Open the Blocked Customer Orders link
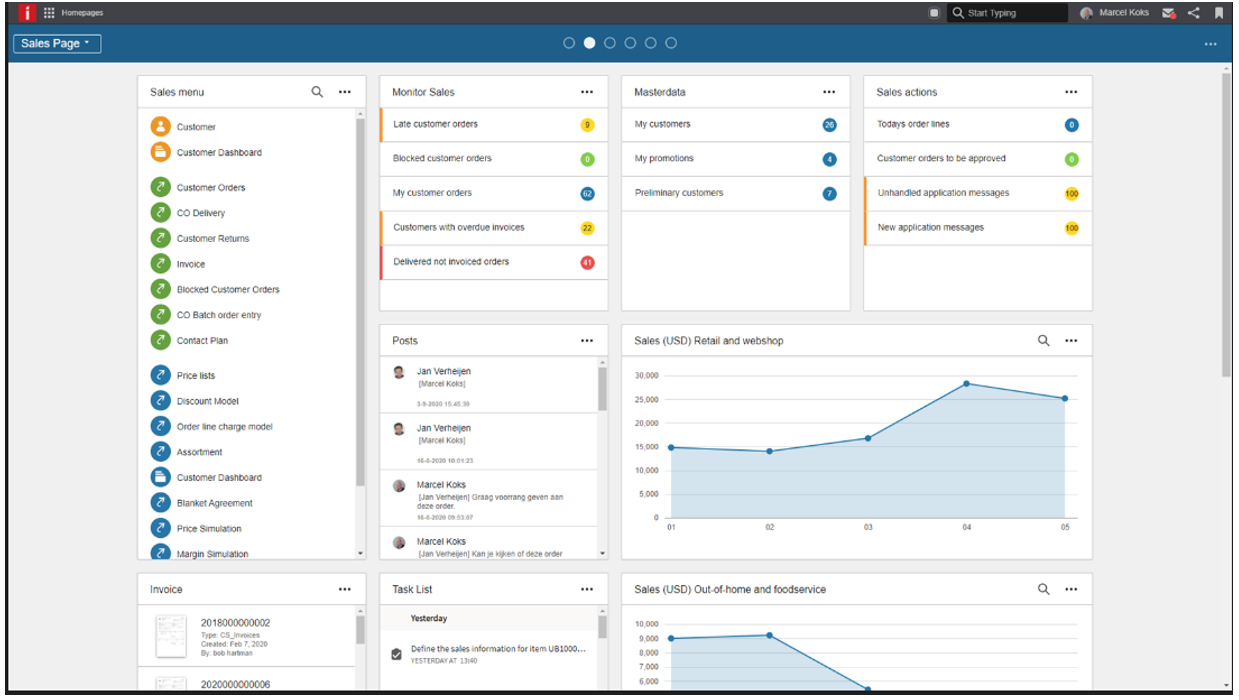1239x700 pixels. point(228,290)
